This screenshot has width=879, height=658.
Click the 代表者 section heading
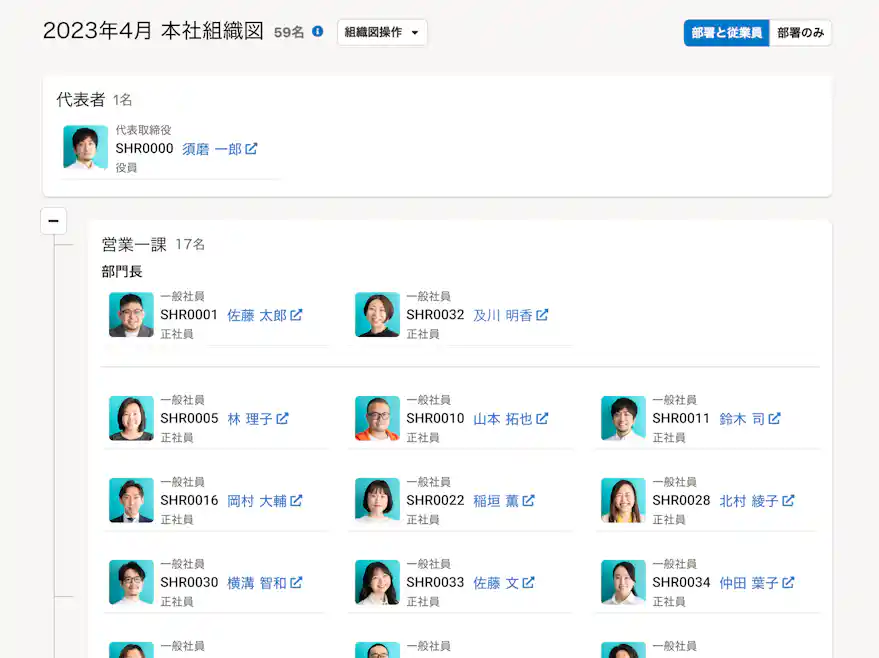point(81,100)
